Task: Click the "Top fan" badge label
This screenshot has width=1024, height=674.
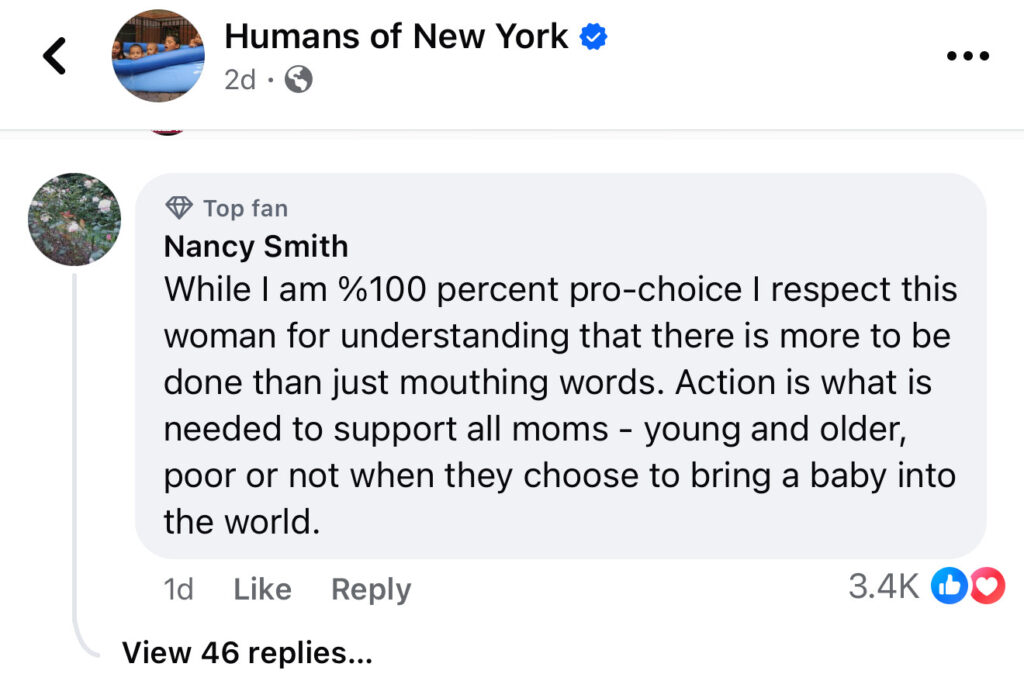Action: pos(245,208)
